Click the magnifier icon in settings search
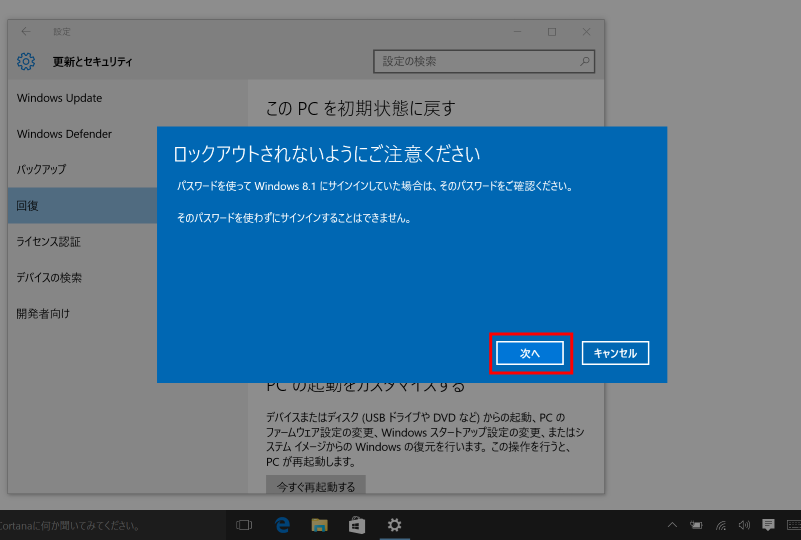This screenshot has width=801, height=540. click(x=585, y=61)
